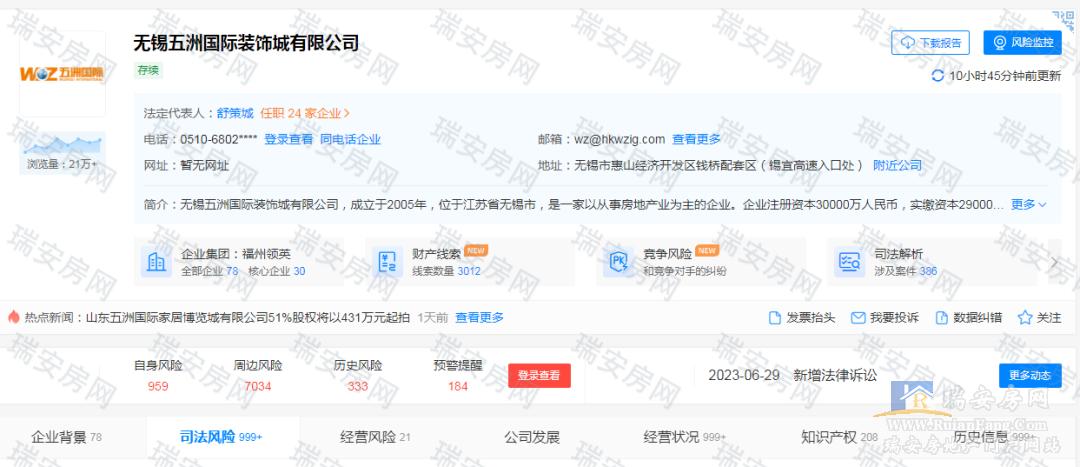The image size is (1080, 467).
Task: Switch to the 司法风险 tab
Action: [x=207, y=437]
